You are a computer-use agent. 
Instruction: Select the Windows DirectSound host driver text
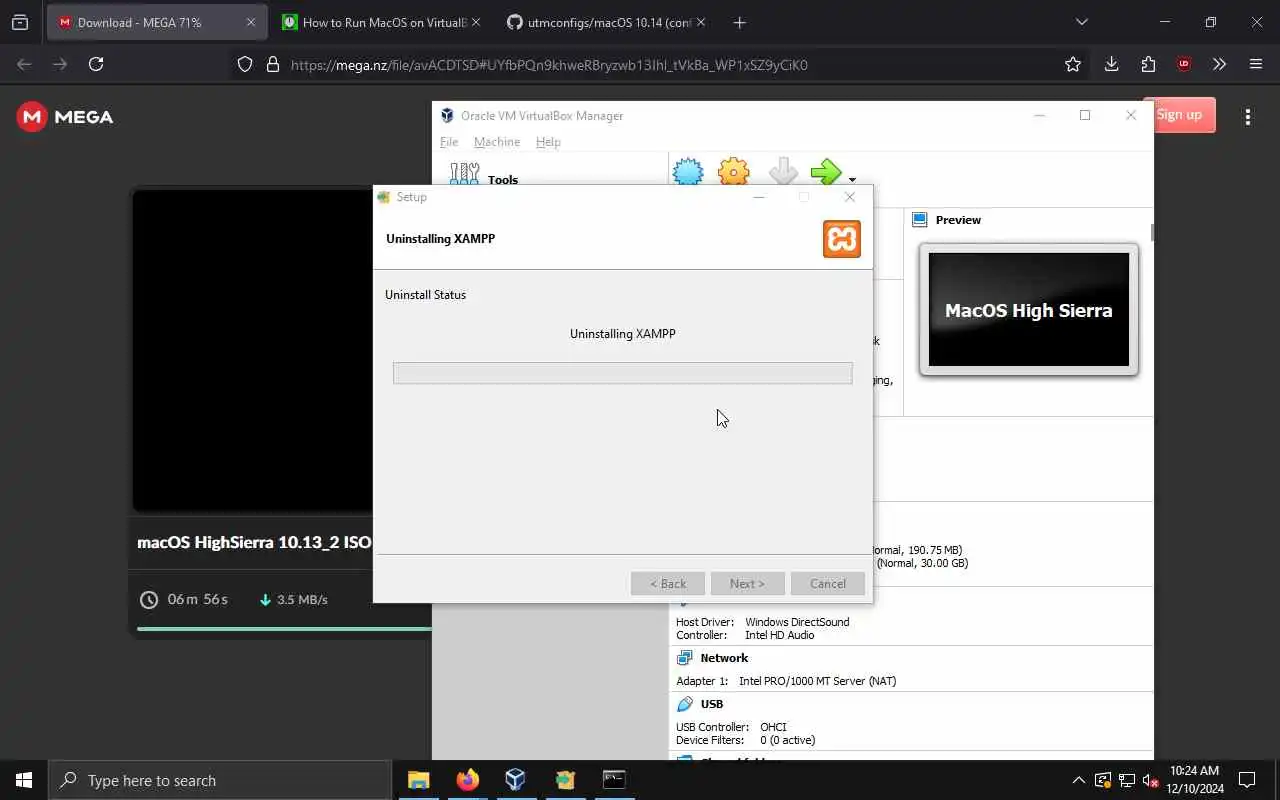click(x=797, y=622)
